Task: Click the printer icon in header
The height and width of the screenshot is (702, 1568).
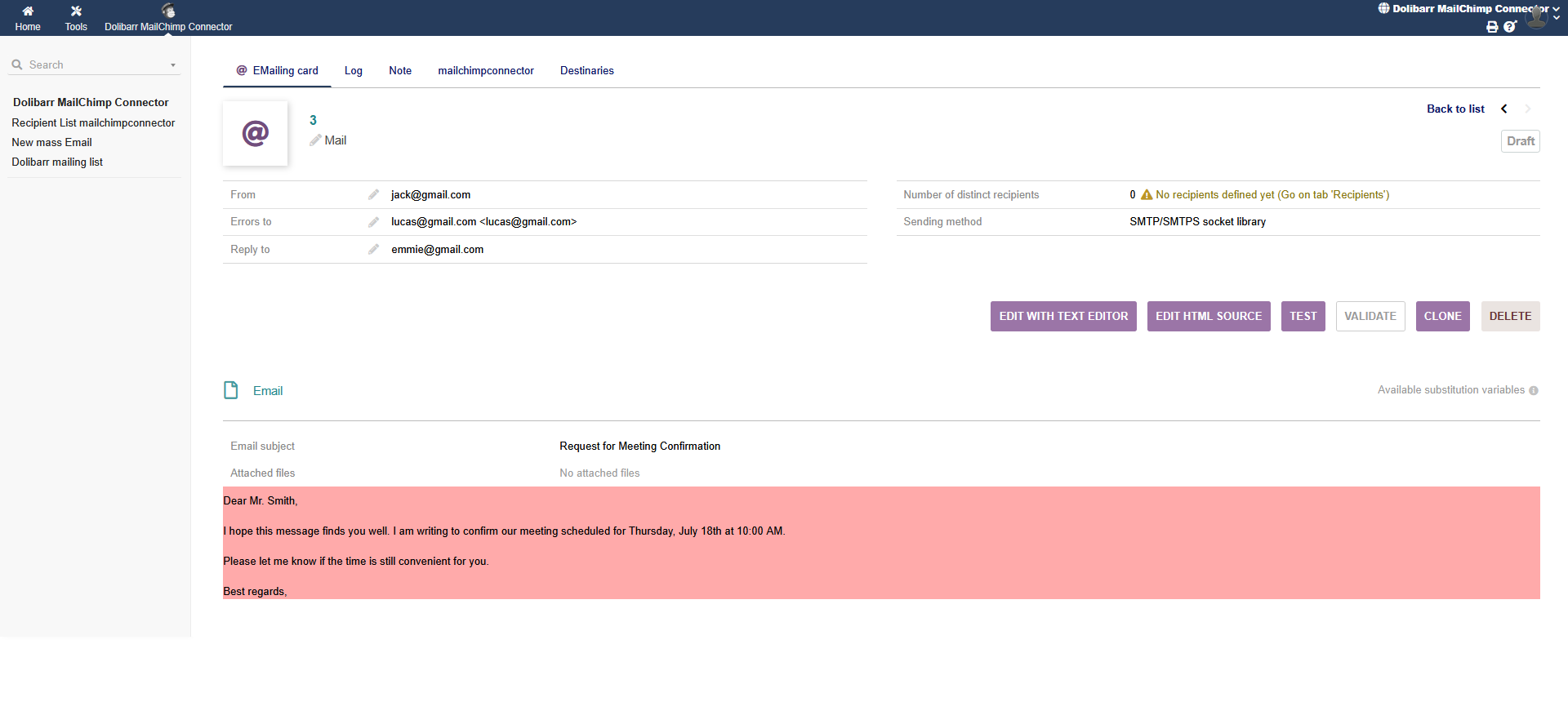Action: pyautogui.click(x=1492, y=27)
